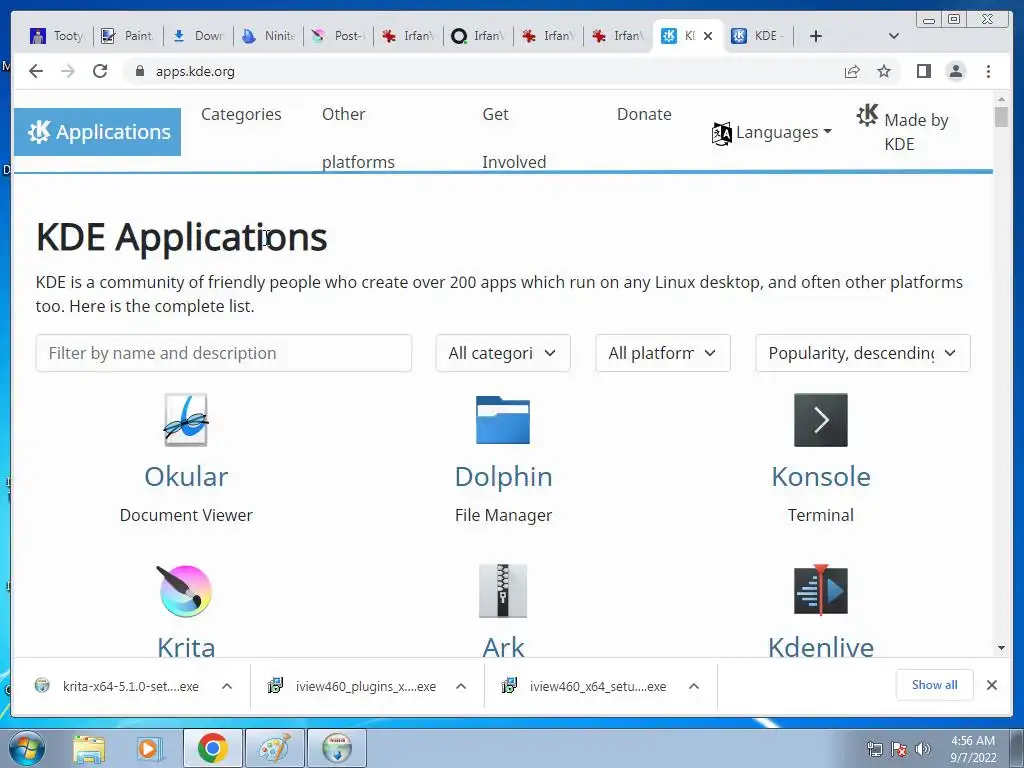
Task: Open the Krita title link
Action: coord(186,647)
